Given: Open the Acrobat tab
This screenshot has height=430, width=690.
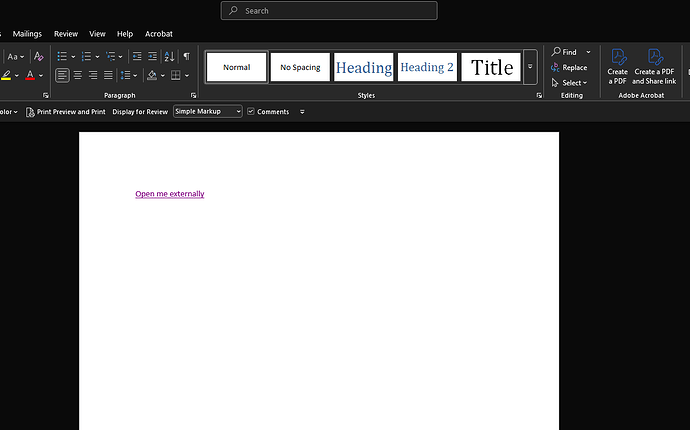Looking at the screenshot, I should click(x=159, y=34).
